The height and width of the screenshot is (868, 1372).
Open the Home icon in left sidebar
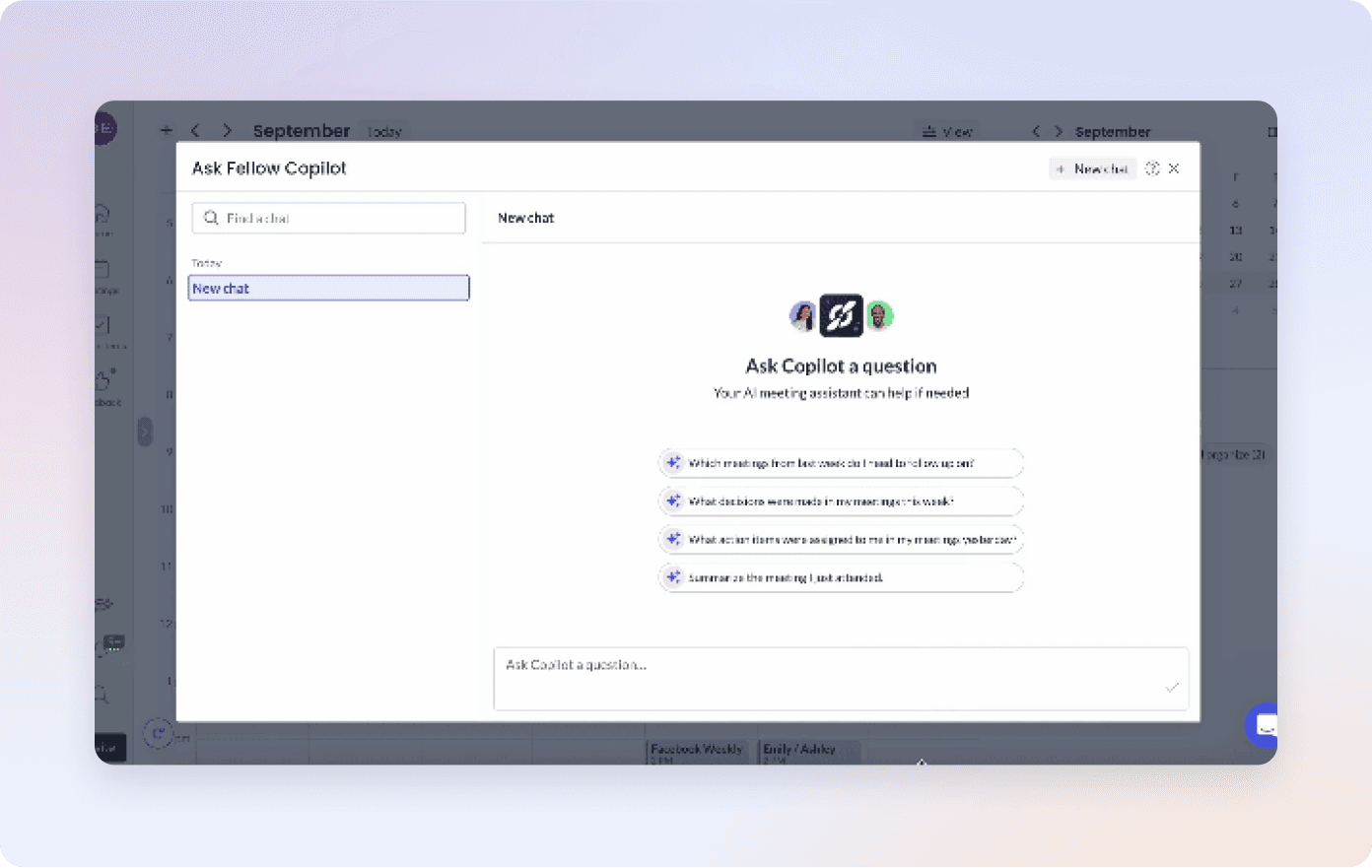coord(103,215)
